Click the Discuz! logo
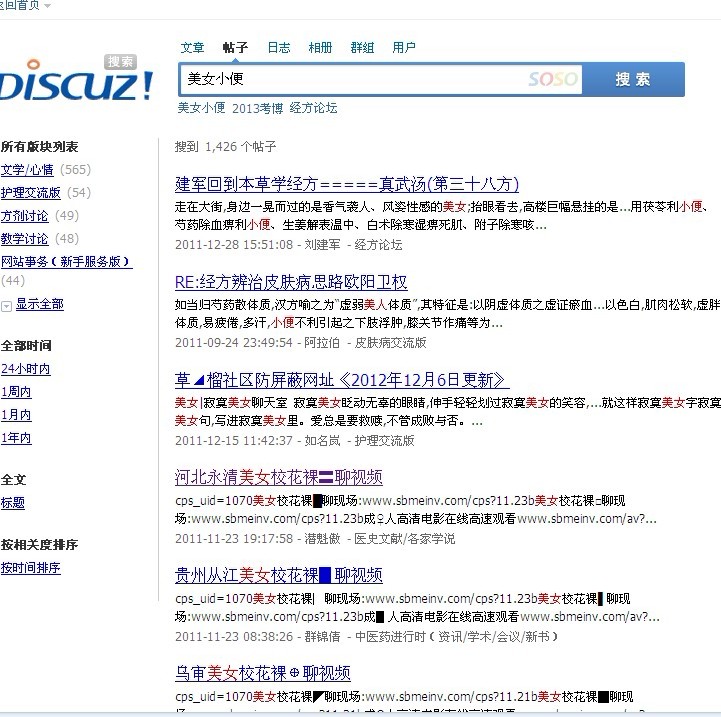Viewport: 721px width, 717px height. [76, 79]
